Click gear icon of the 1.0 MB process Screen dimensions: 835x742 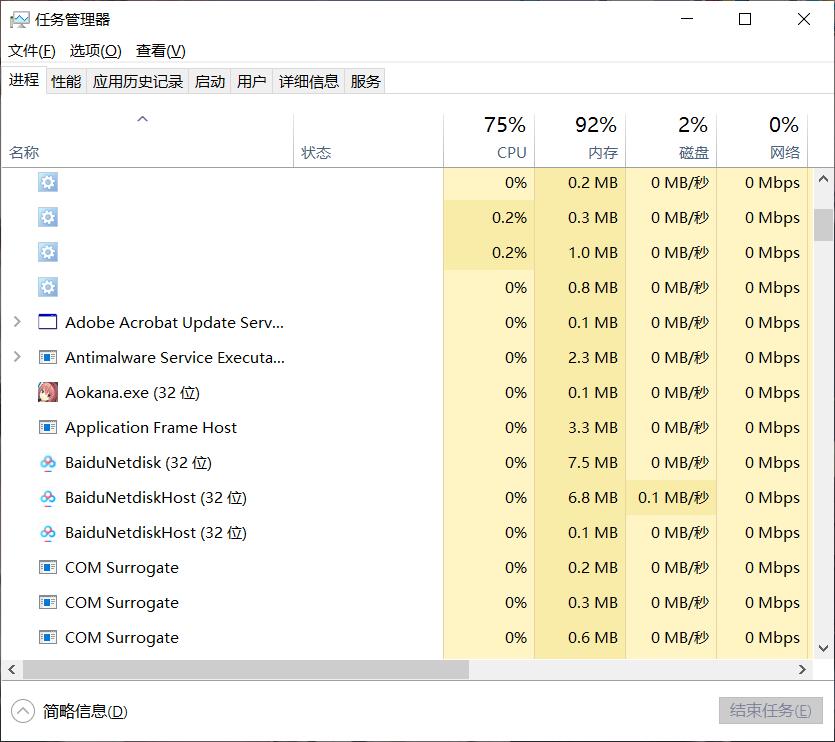pyautogui.click(x=48, y=252)
